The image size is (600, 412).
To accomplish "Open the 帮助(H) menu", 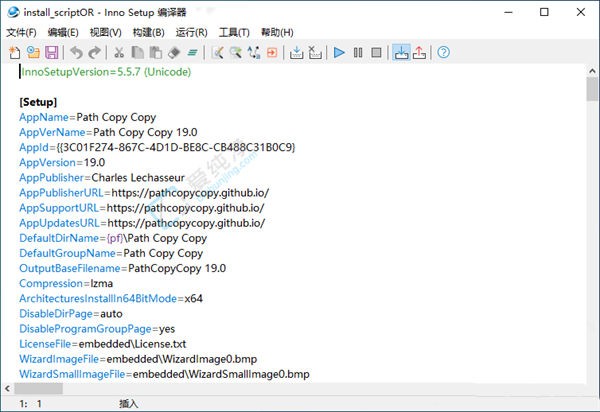I will (277, 33).
